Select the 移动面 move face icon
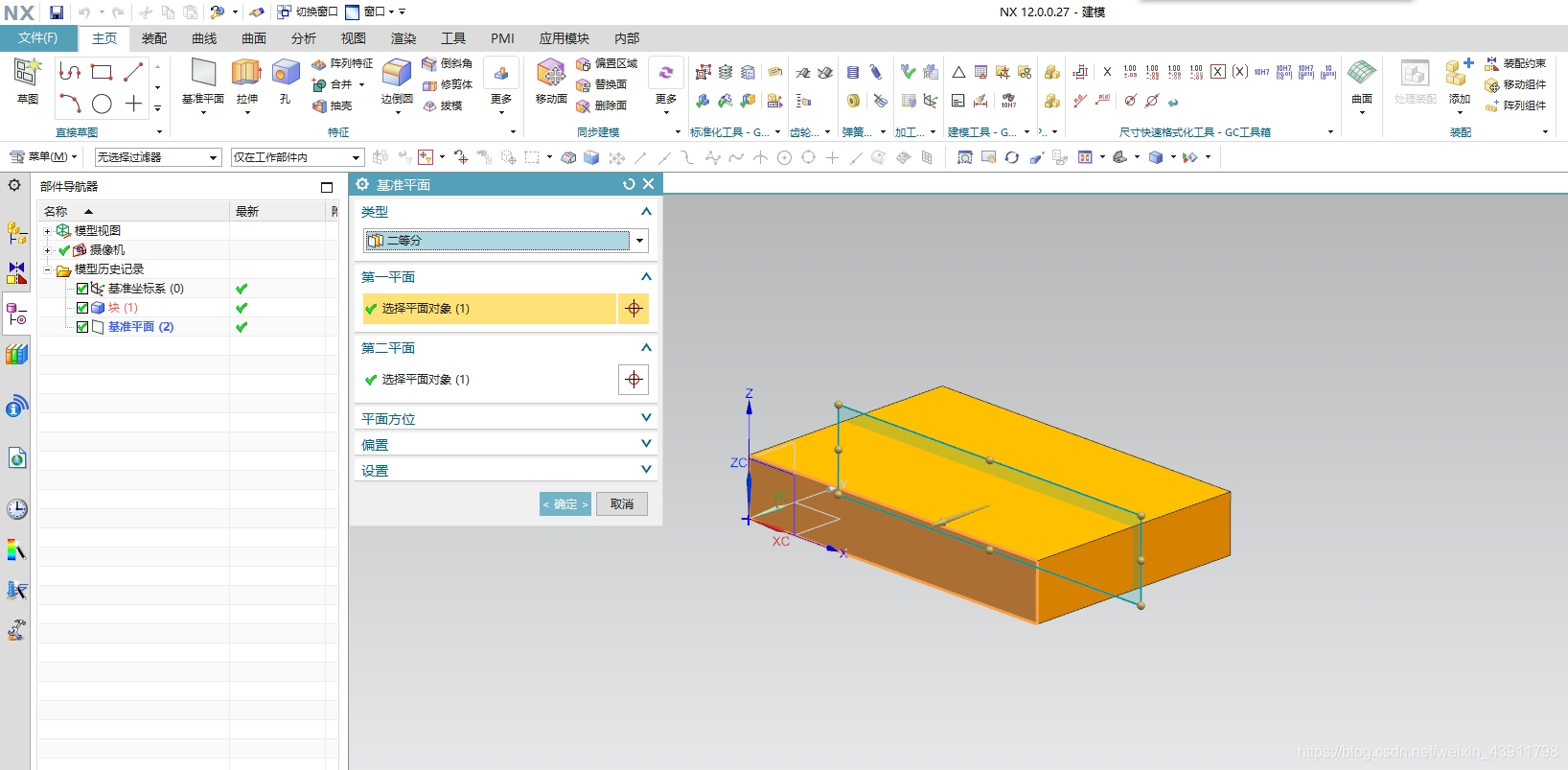Screen dimensions: 1568x770 point(551,73)
